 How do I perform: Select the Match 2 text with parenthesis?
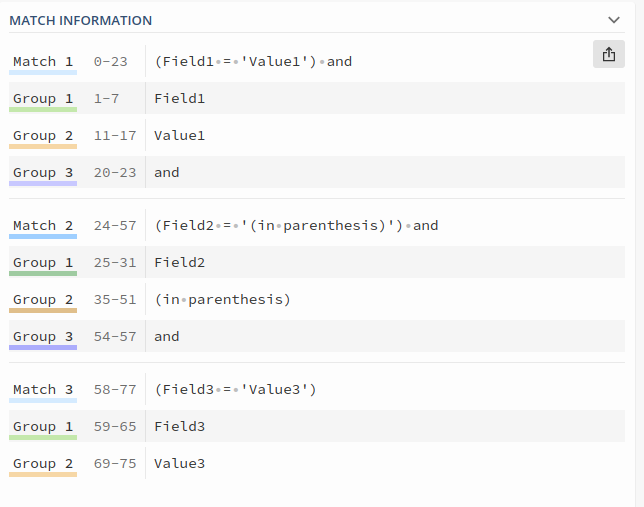click(296, 226)
